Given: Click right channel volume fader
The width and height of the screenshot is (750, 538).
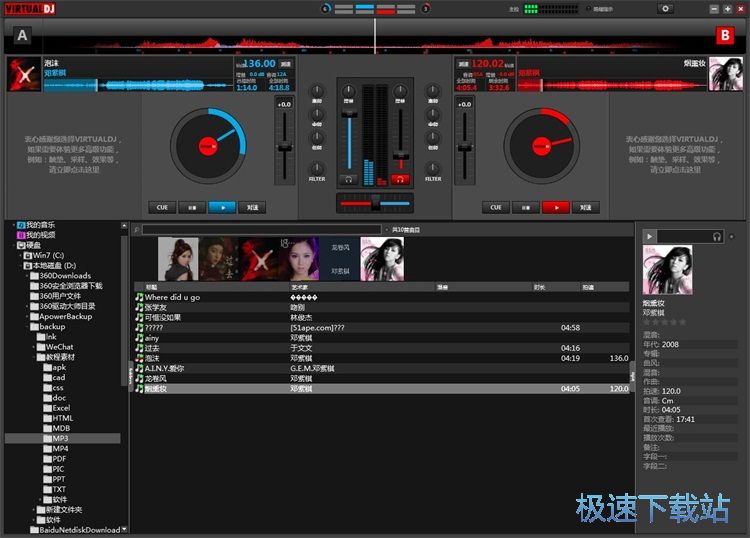Looking at the screenshot, I should pyautogui.click(x=401, y=155).
